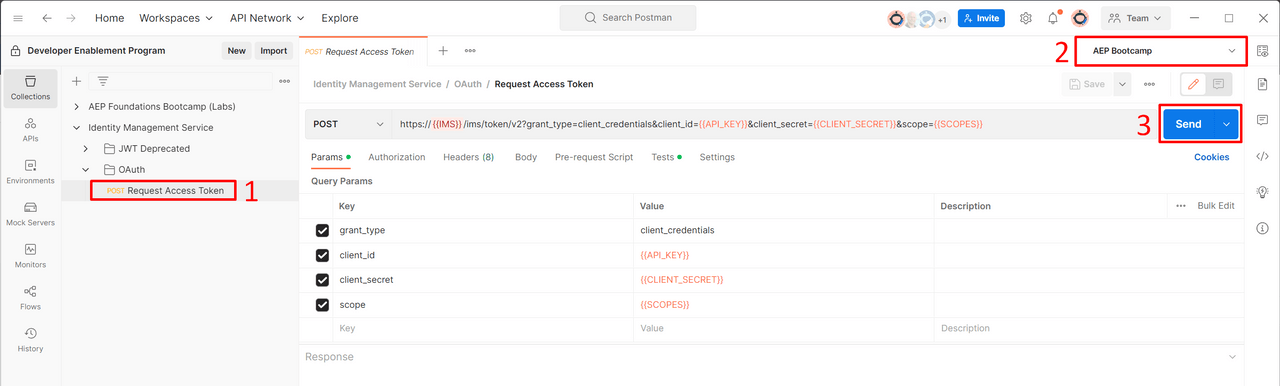Switch to the Pre-request Script tab

tap(594, 157)
